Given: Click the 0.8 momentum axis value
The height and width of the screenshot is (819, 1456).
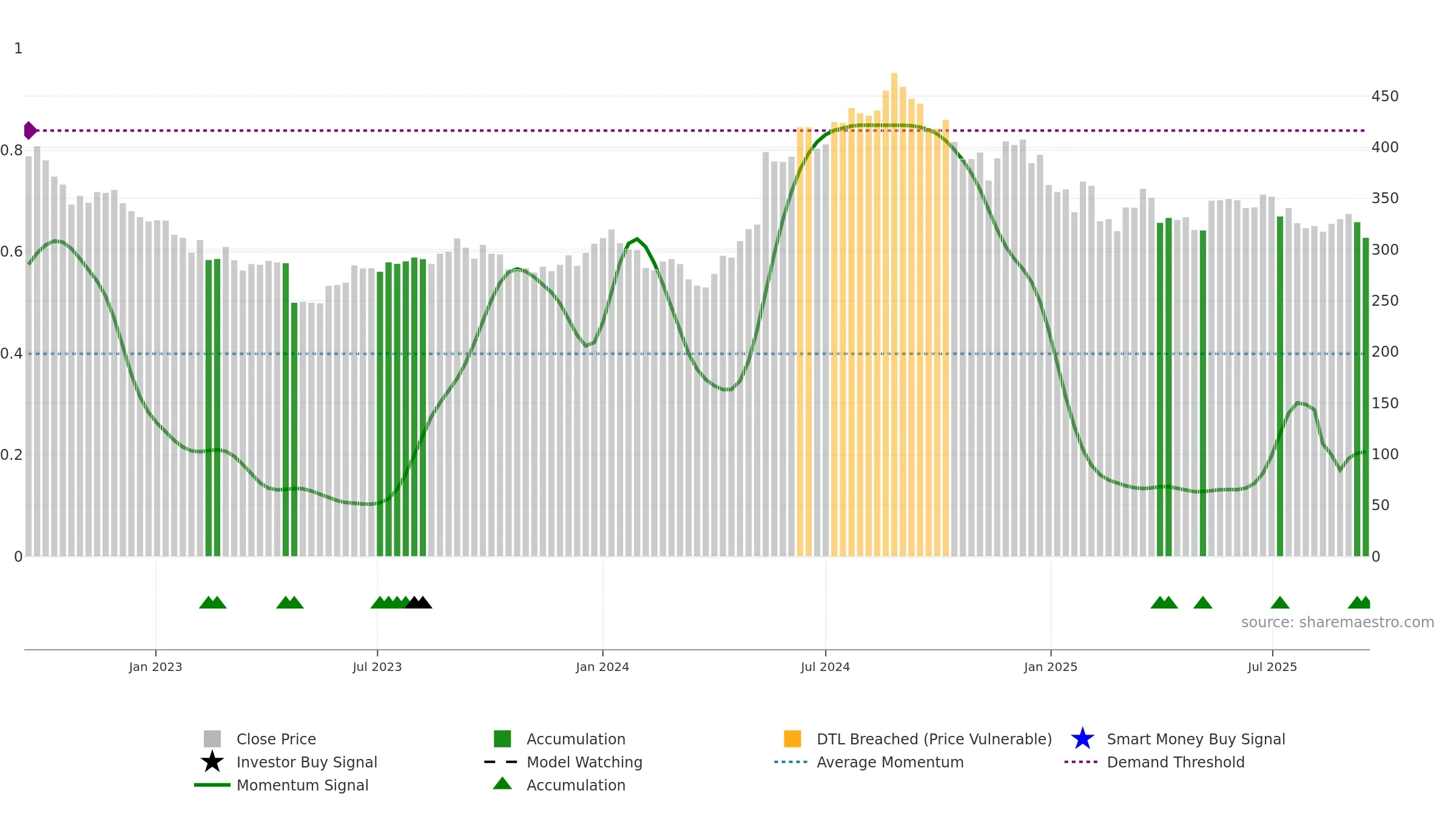Looking at the screenshot, I should pos(12,150).
